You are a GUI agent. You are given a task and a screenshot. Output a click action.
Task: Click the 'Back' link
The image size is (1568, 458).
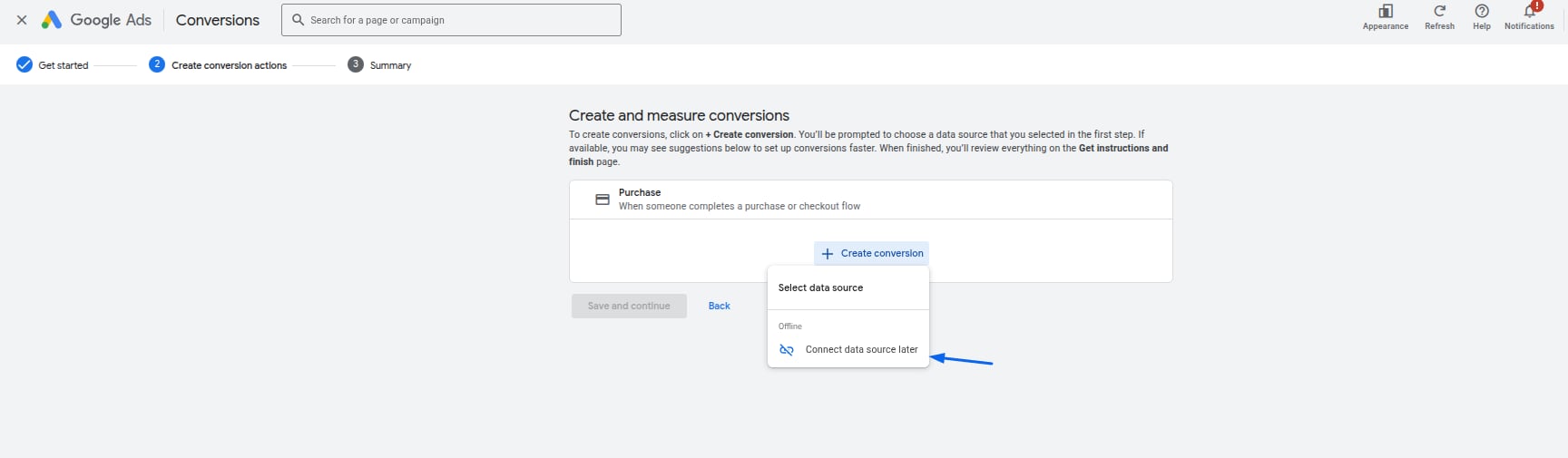720,306
